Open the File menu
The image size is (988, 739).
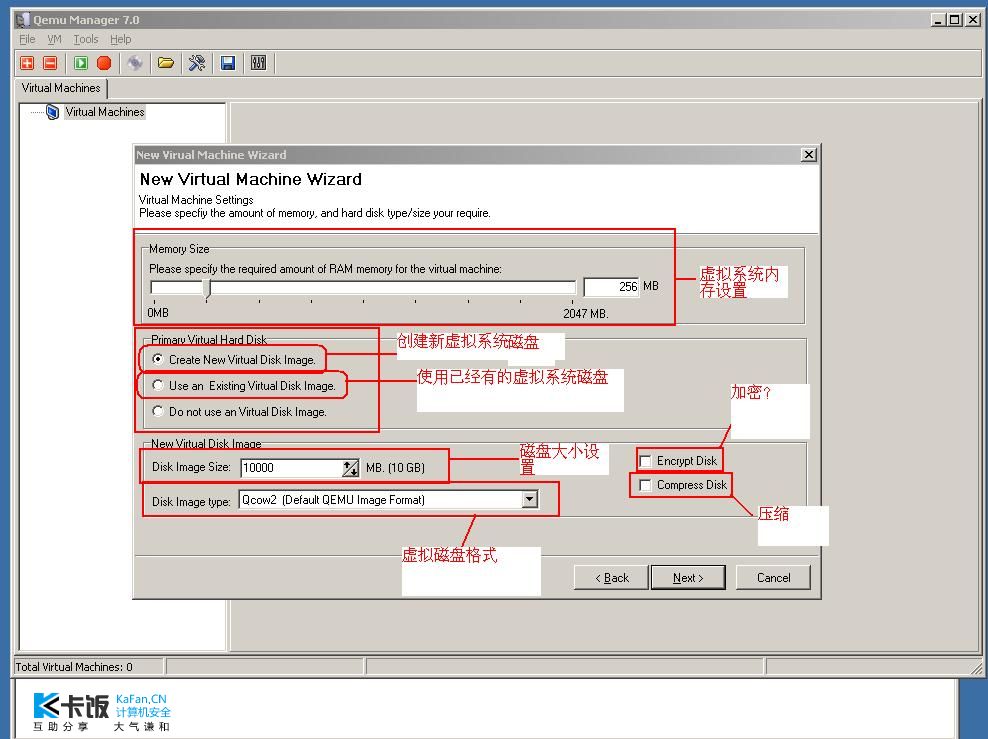click(27, 40)
